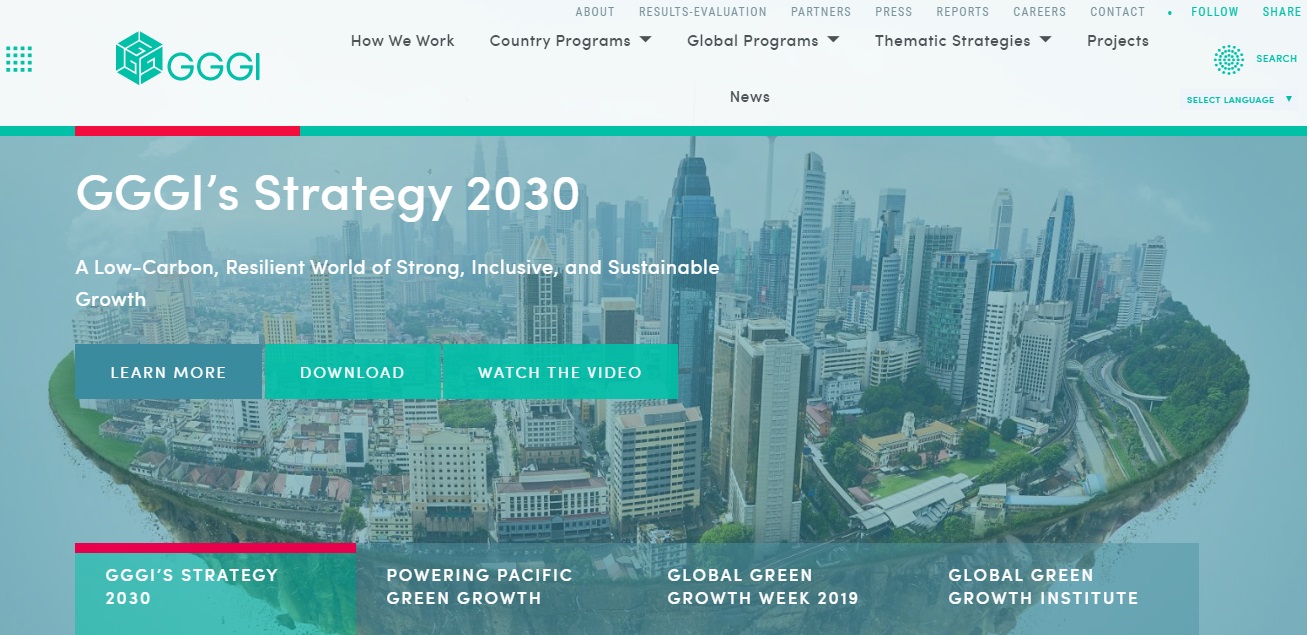The image size is (1307, 635).
Task: Open the Select Language dropdown
Action: pos(1239,100)
